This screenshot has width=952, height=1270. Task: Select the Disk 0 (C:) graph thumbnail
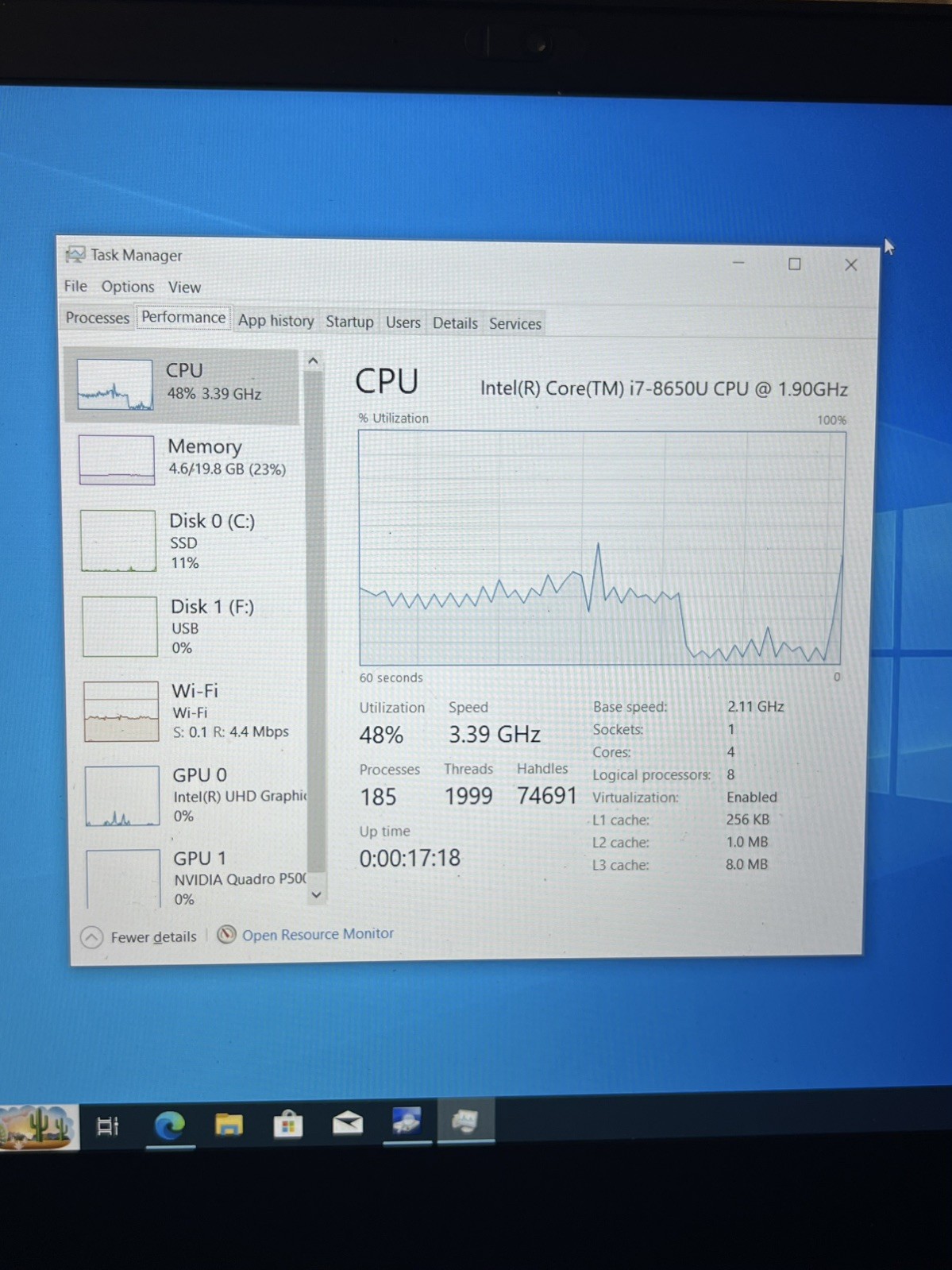pyautogui.click(x=118, y=541)
